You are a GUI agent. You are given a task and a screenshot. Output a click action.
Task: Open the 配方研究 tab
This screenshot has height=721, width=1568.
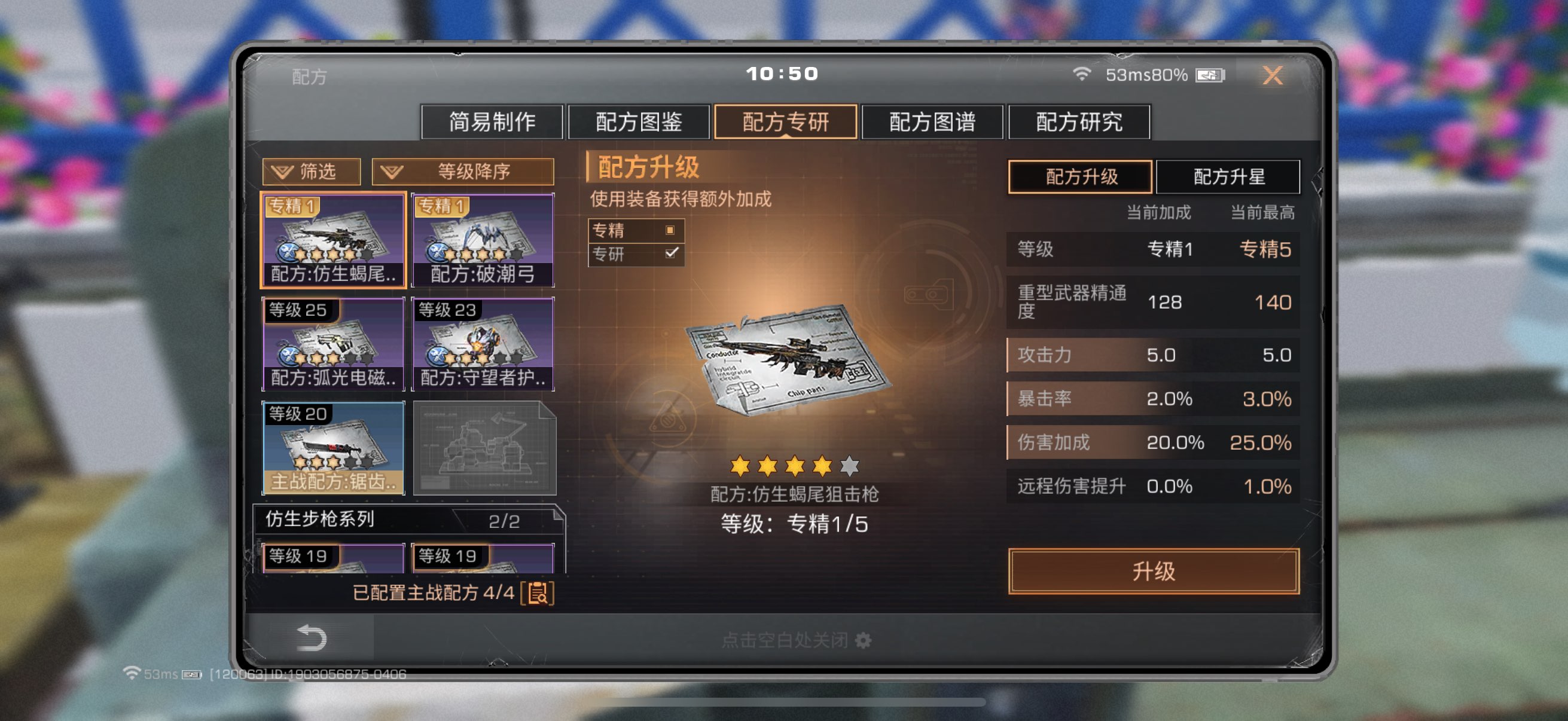point(1079,122)
